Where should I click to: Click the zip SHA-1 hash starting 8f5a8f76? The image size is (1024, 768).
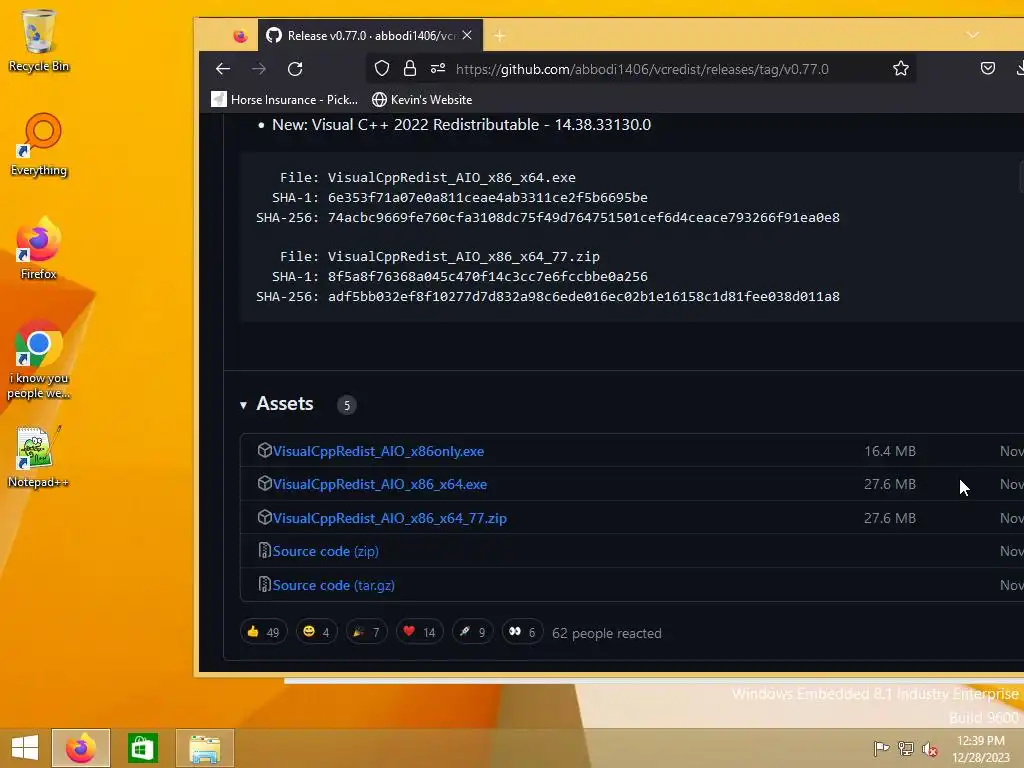pyautogui.click(x=488, y=277)
